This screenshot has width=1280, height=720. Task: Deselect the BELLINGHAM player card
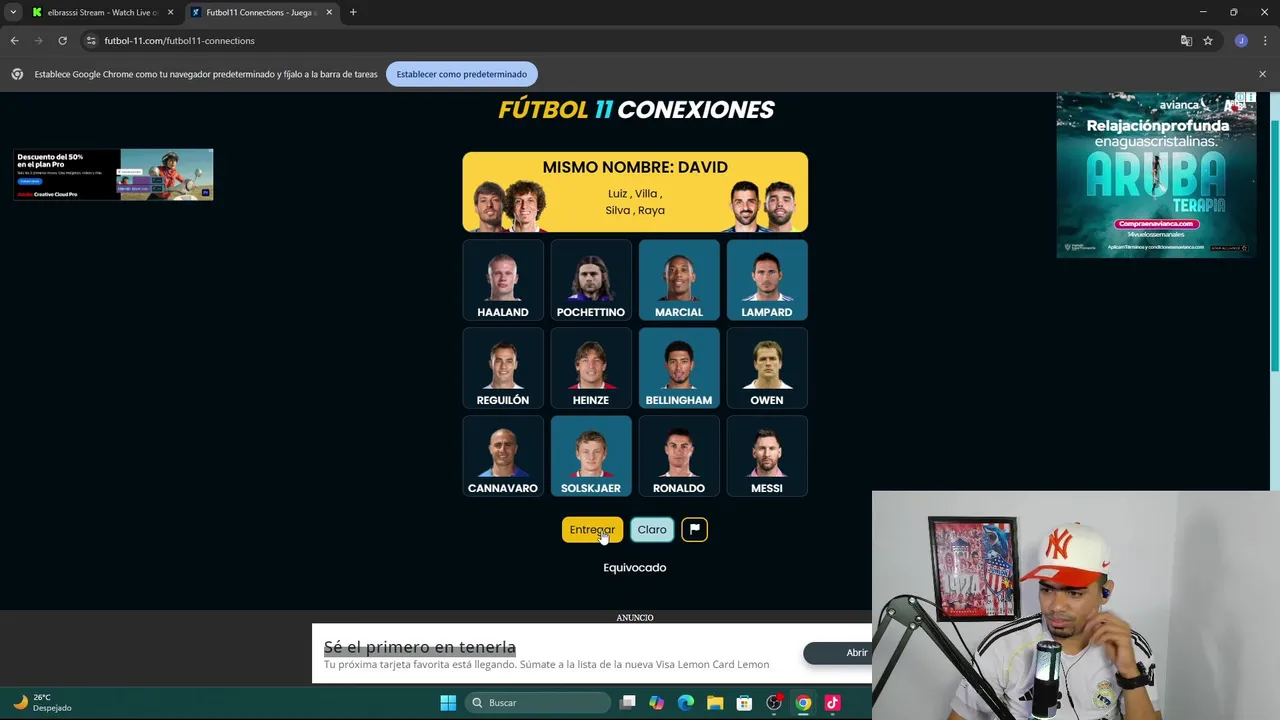tap(678, 368)
